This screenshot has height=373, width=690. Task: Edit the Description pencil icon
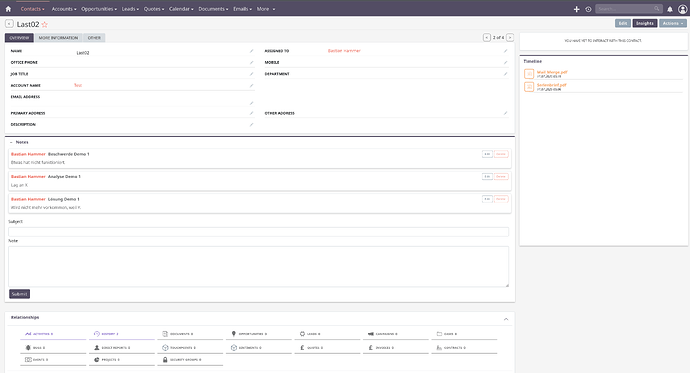pos(252,124)
